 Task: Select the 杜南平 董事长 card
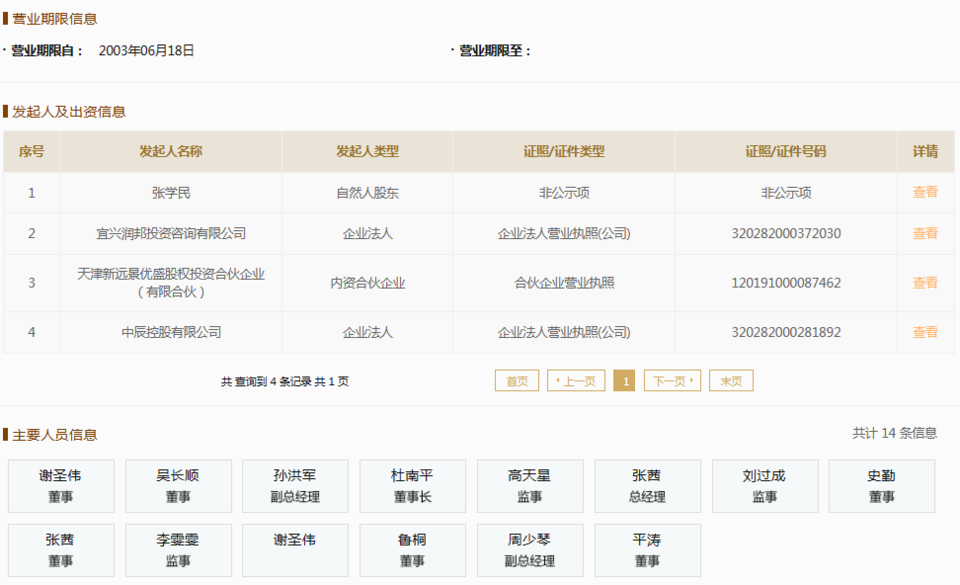click(x=413, y=486)
